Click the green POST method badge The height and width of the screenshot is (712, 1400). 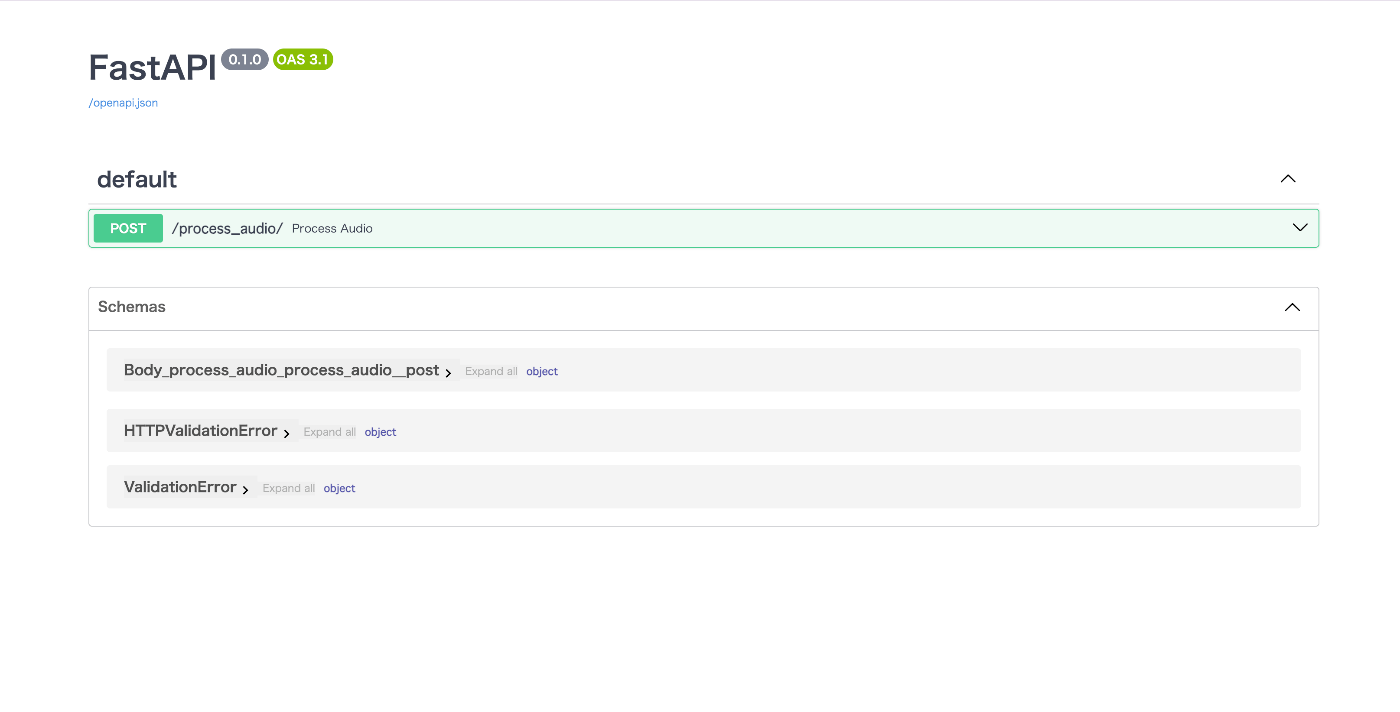point(128,228)
